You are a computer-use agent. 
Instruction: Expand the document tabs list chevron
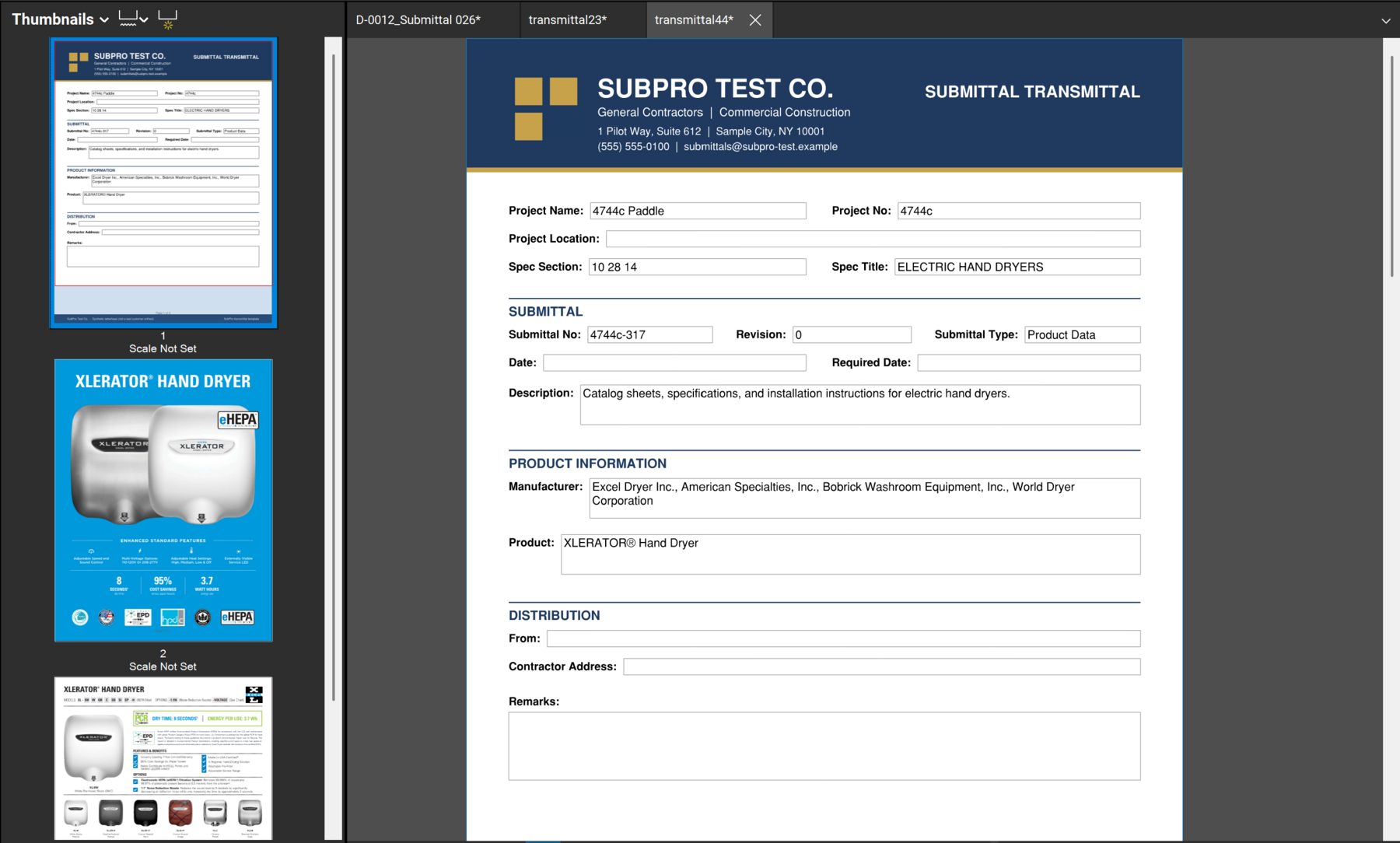point(1386,21)
